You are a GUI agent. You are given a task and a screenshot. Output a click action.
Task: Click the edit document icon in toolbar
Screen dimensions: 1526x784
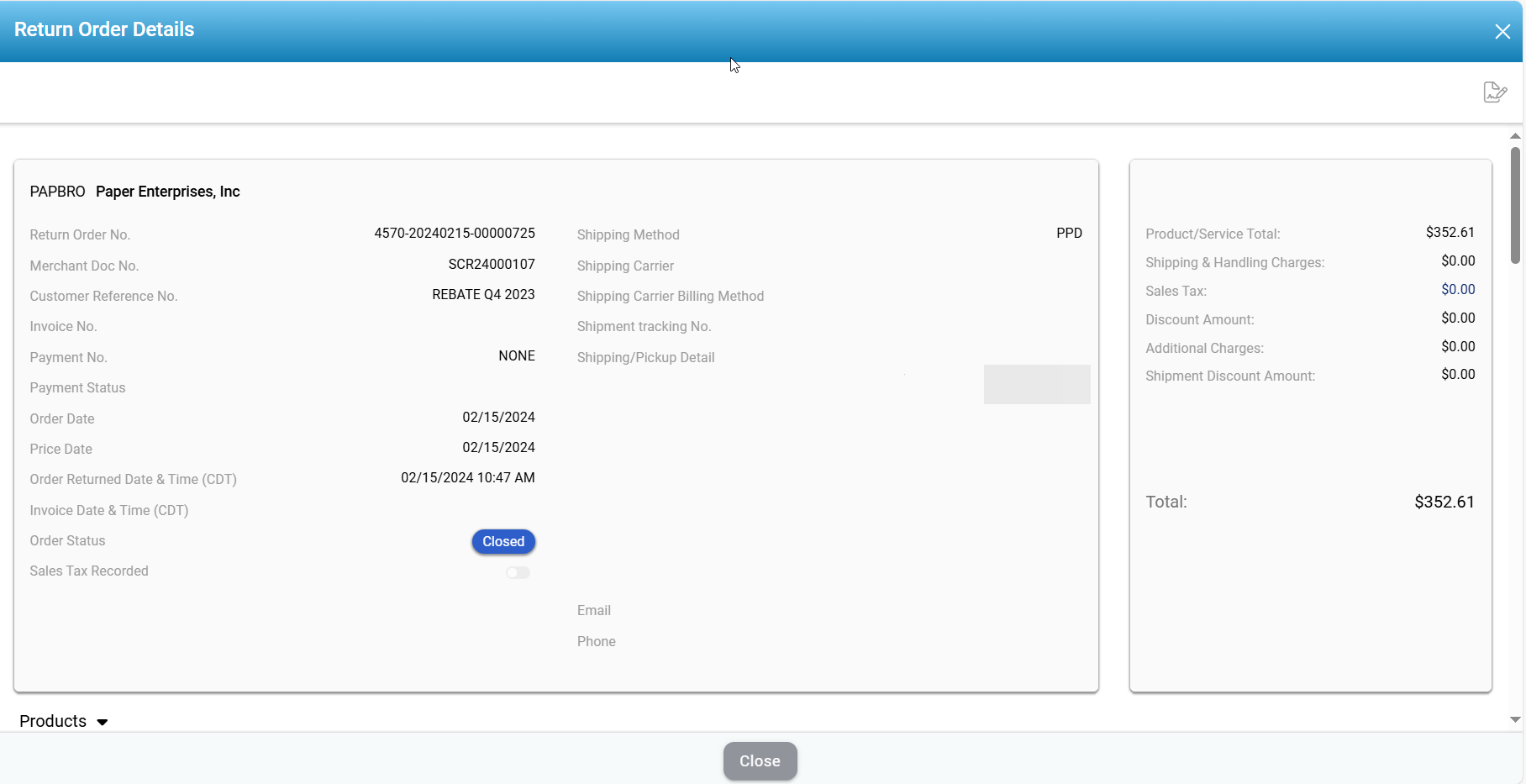click(1494, 92)
